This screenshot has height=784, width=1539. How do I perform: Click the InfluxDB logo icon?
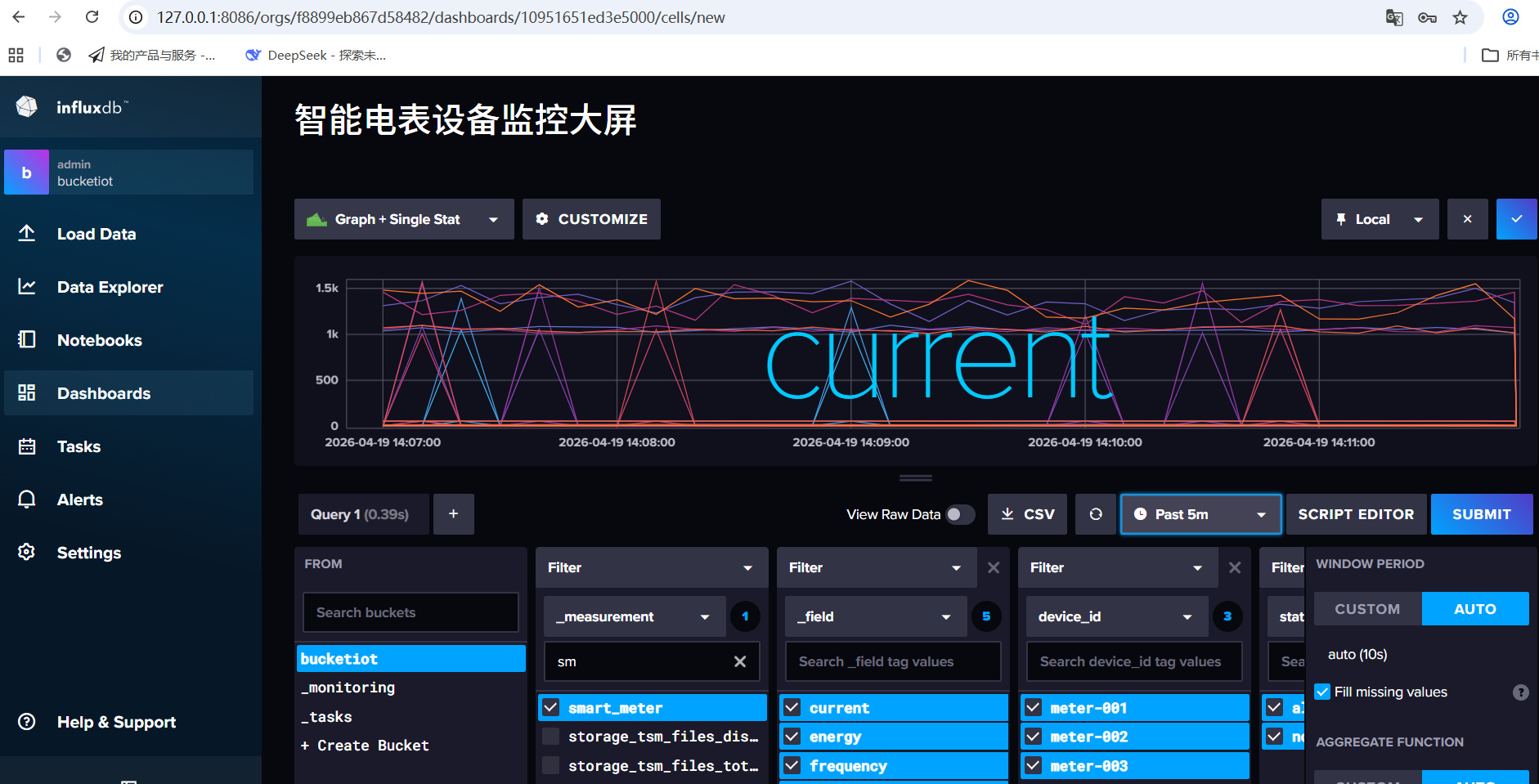27,106
